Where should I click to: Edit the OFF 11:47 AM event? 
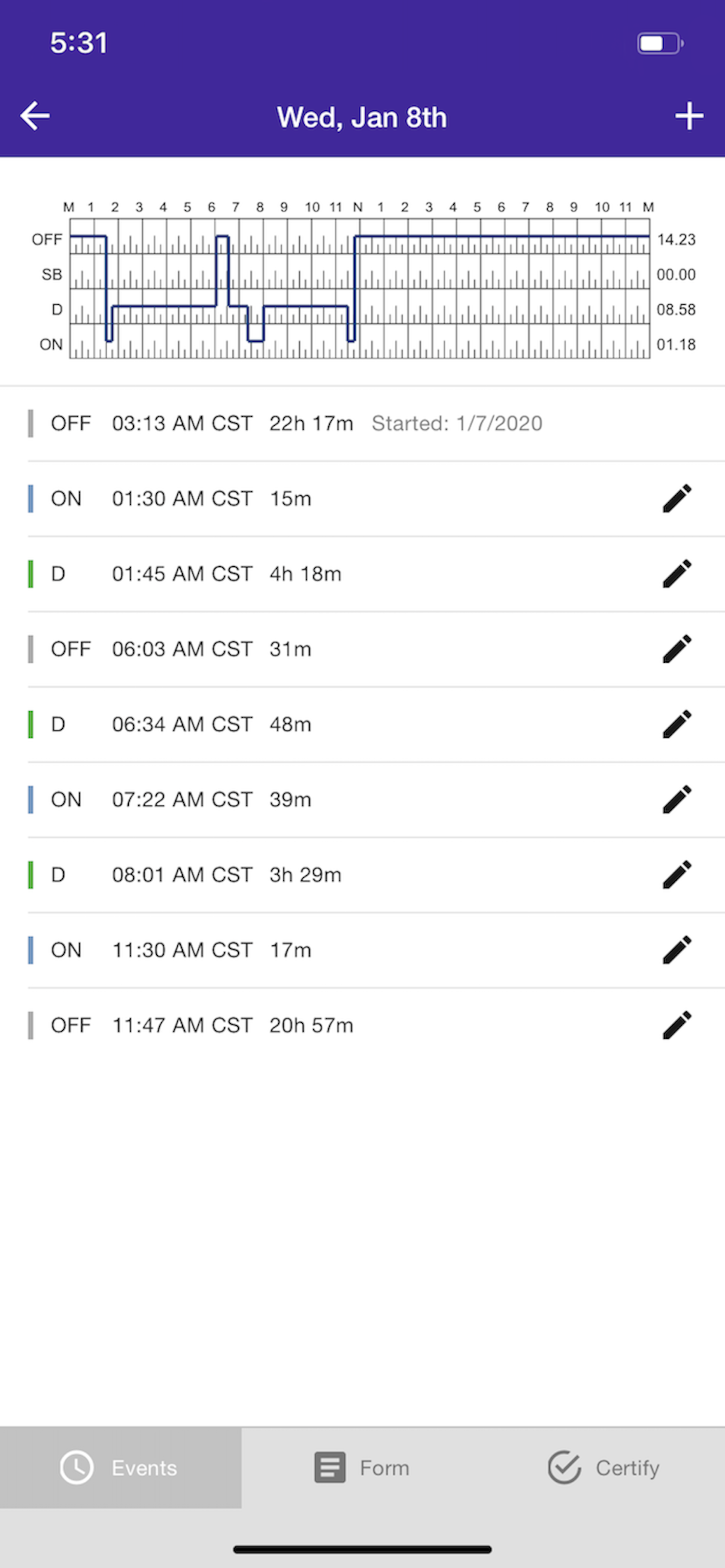pos(677,1025)
